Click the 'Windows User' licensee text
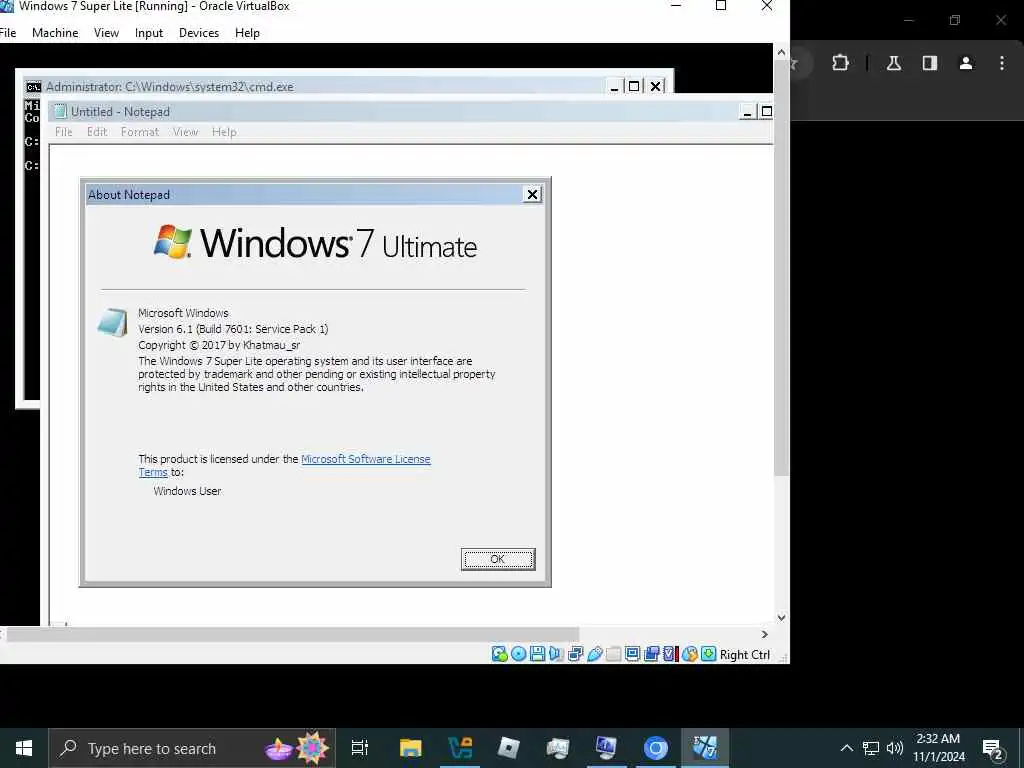Image resolution: width=1024 pixels, height=768 pixels. tap(187, 491)
